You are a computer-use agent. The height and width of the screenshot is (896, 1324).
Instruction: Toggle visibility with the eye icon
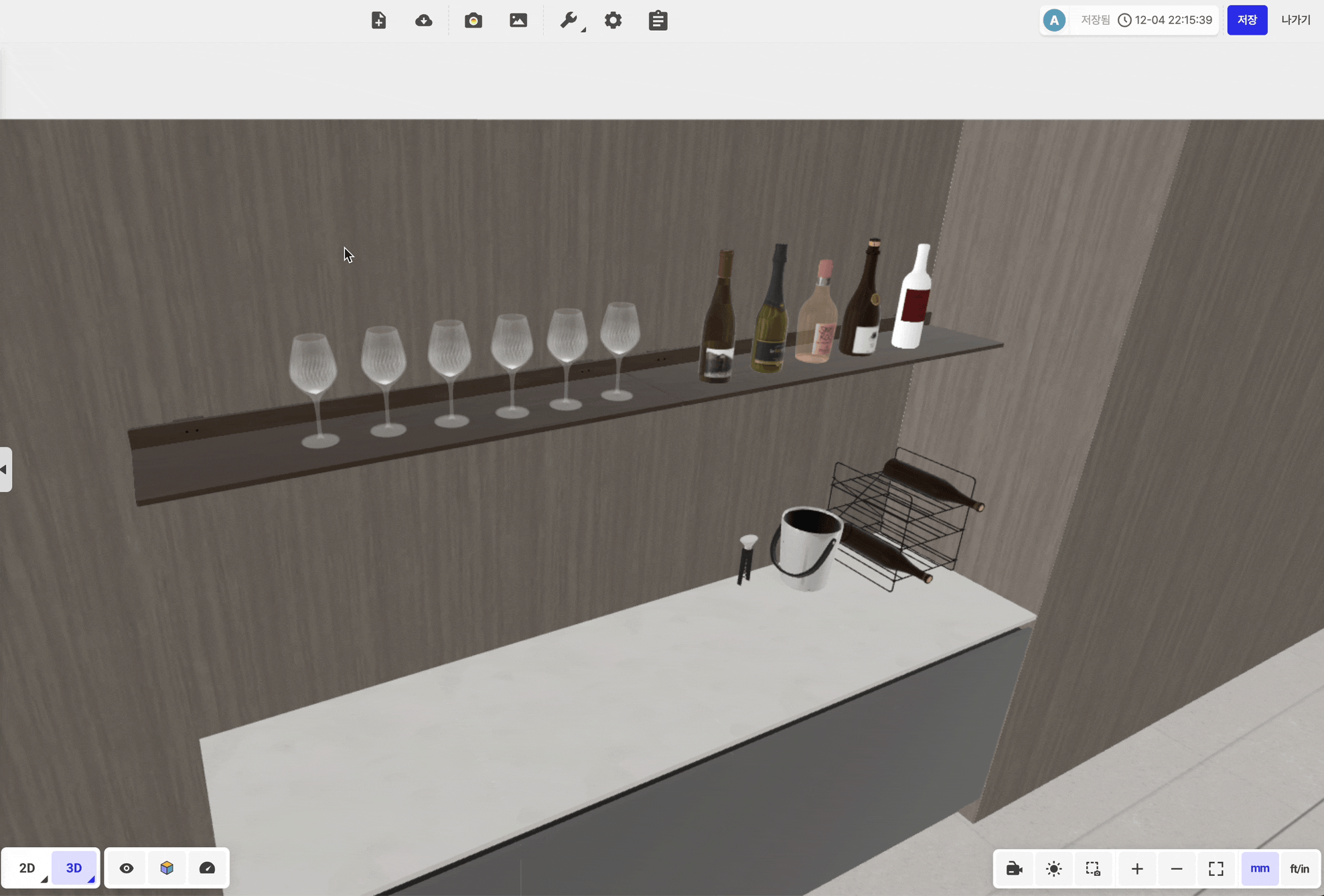[x=127, y=868]
